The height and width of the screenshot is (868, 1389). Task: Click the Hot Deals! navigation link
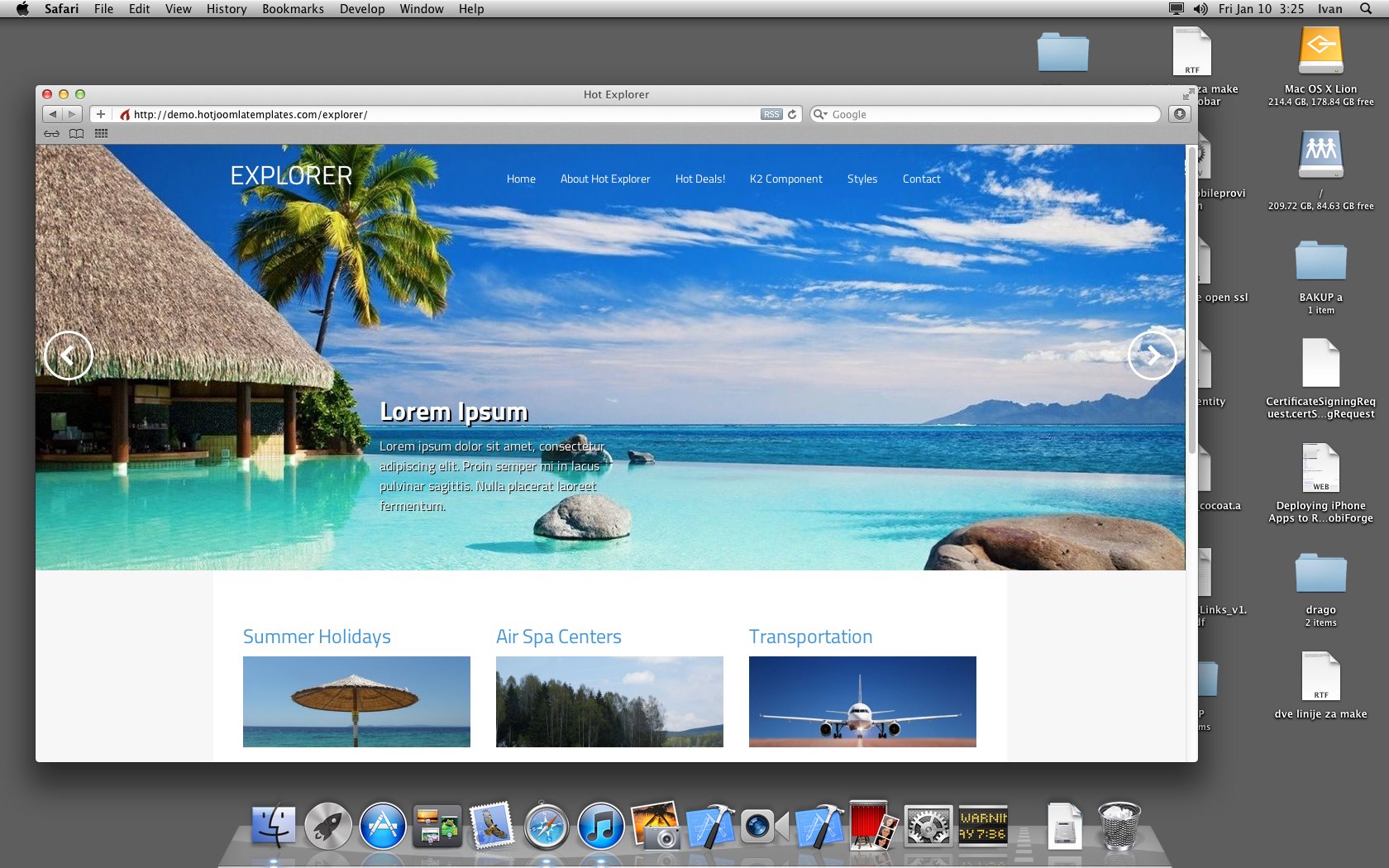coord(700,179)
